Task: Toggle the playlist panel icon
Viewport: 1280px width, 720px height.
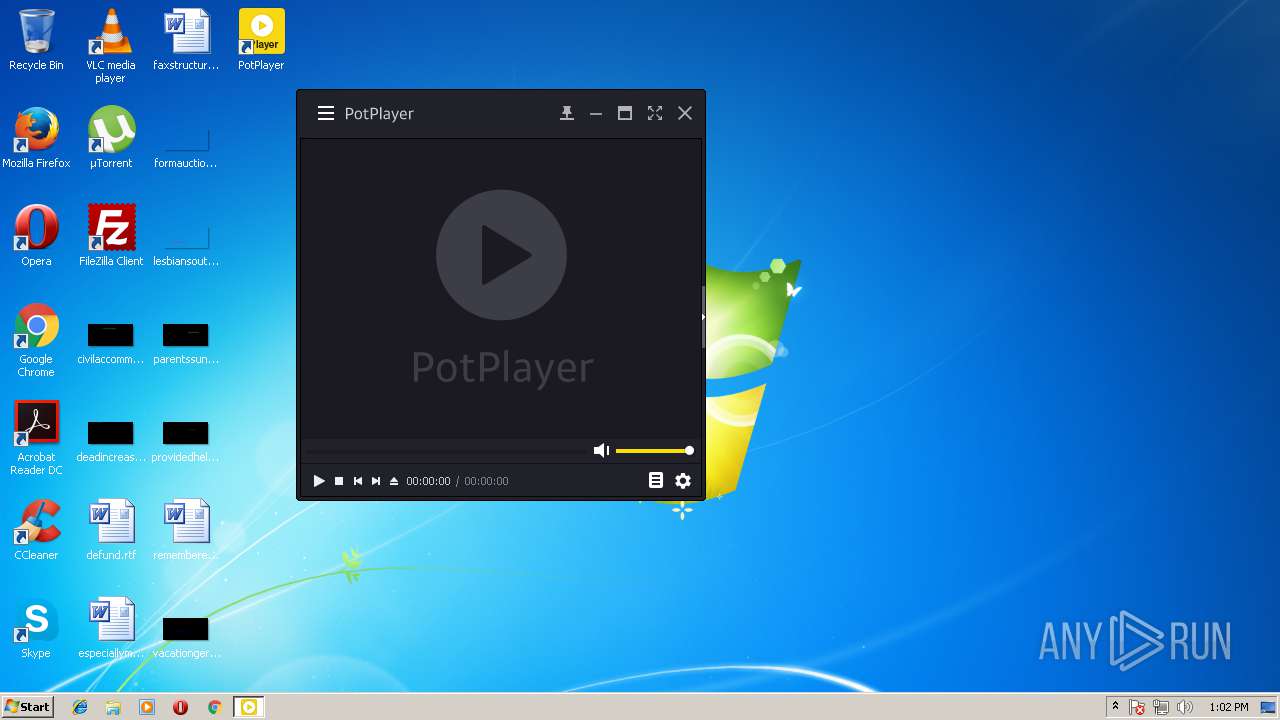Action: click(656, 481)
